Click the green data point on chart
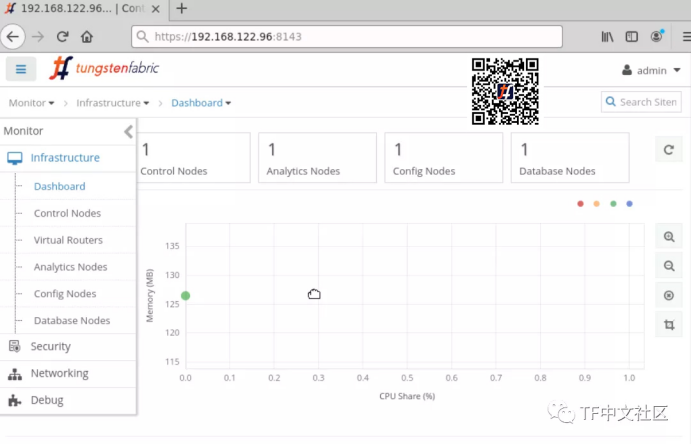Viewport: 692px width, 444px height. 185,296
